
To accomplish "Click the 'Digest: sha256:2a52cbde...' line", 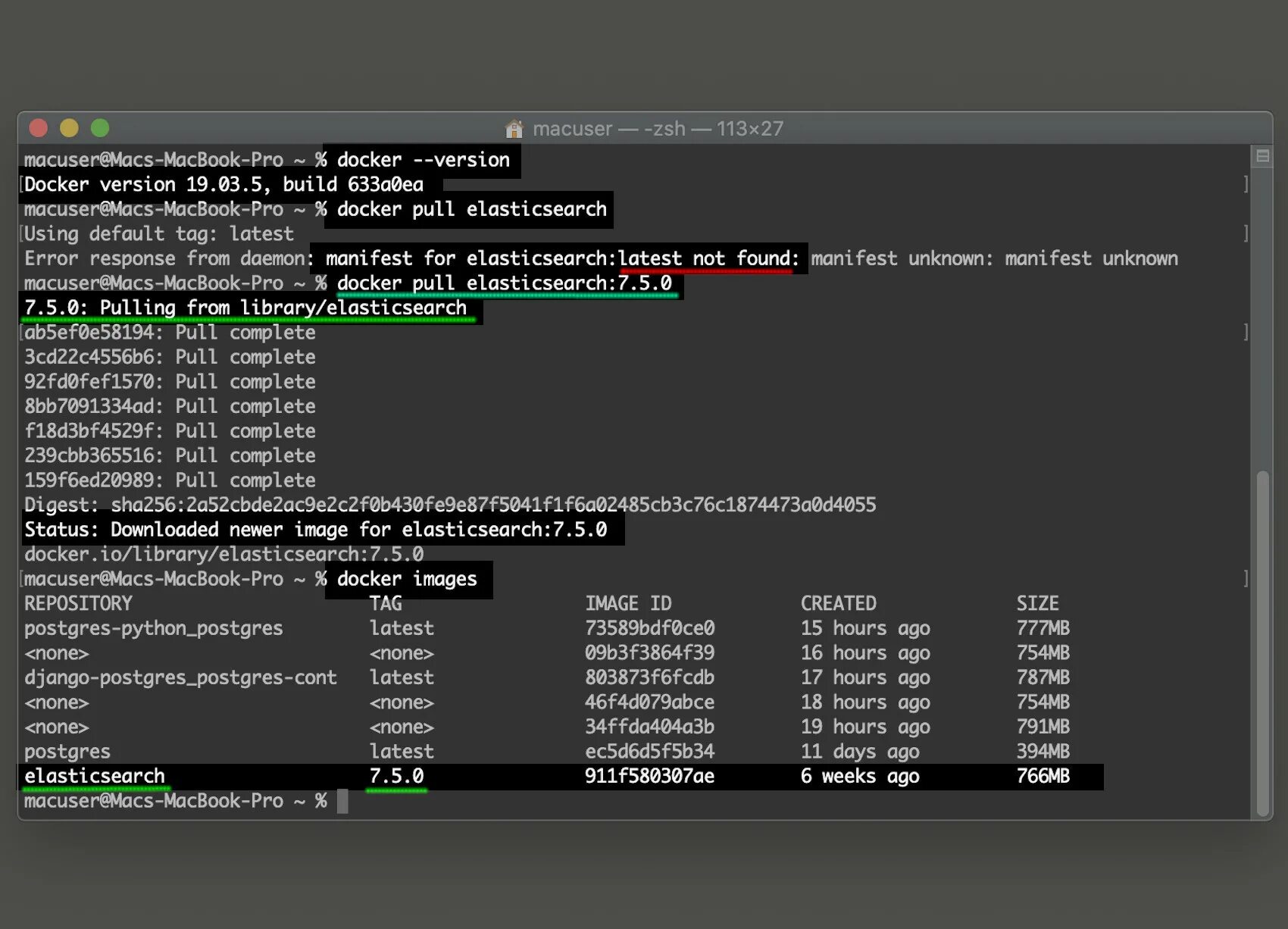I will tap(450, 505).
